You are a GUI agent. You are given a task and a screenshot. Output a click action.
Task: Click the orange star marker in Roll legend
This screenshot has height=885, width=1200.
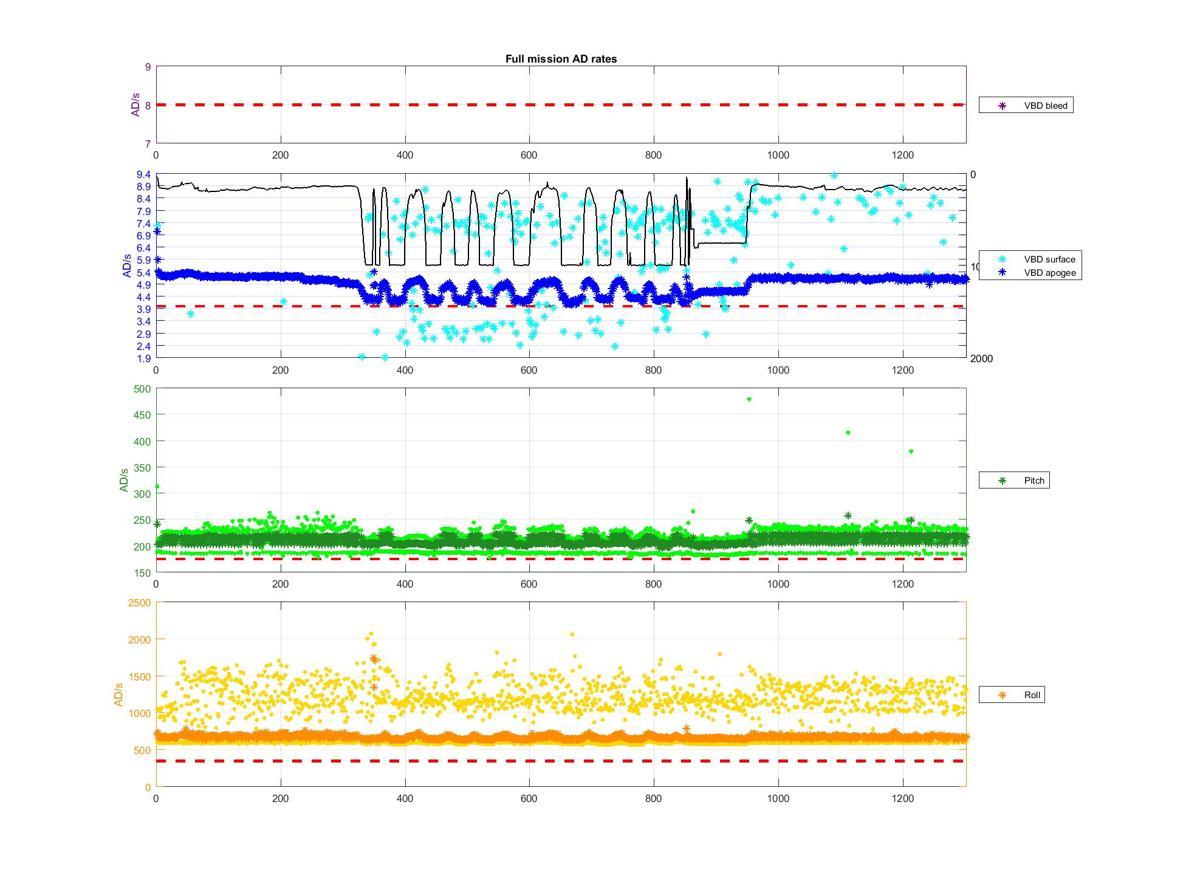(x=1002, y=694)
